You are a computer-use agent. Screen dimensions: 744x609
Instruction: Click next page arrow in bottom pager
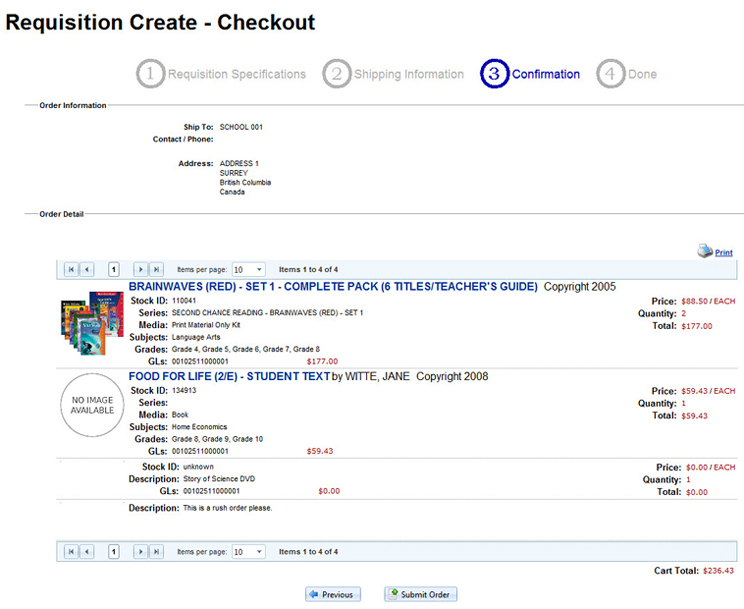click(x=140, y=551)
